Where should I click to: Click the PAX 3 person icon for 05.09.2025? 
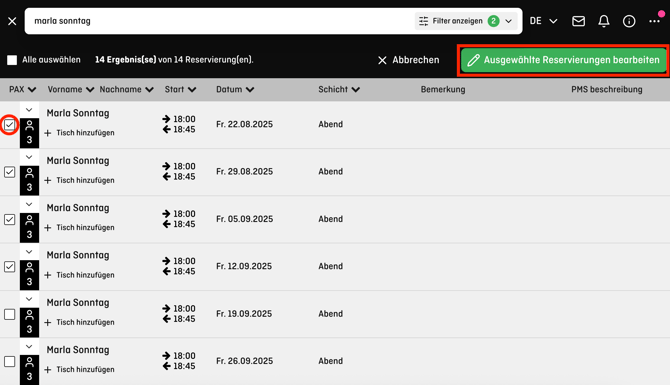29,228
